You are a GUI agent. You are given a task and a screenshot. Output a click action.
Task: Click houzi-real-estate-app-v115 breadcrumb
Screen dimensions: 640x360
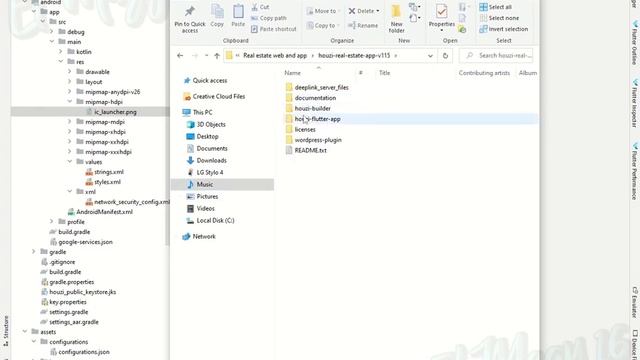(354, 56)
